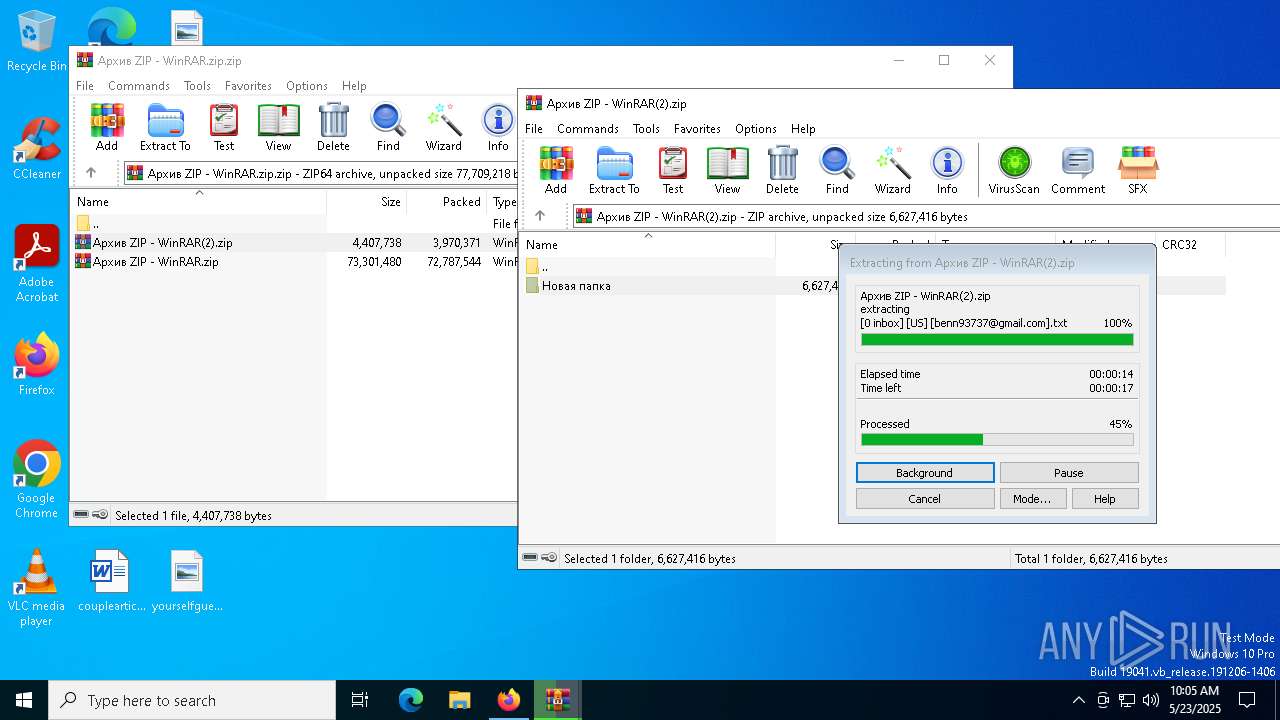This screenshot has width=1280, height=720.
Task: Open Wizard in WinRAR(2).zip window
Action: 892,169
